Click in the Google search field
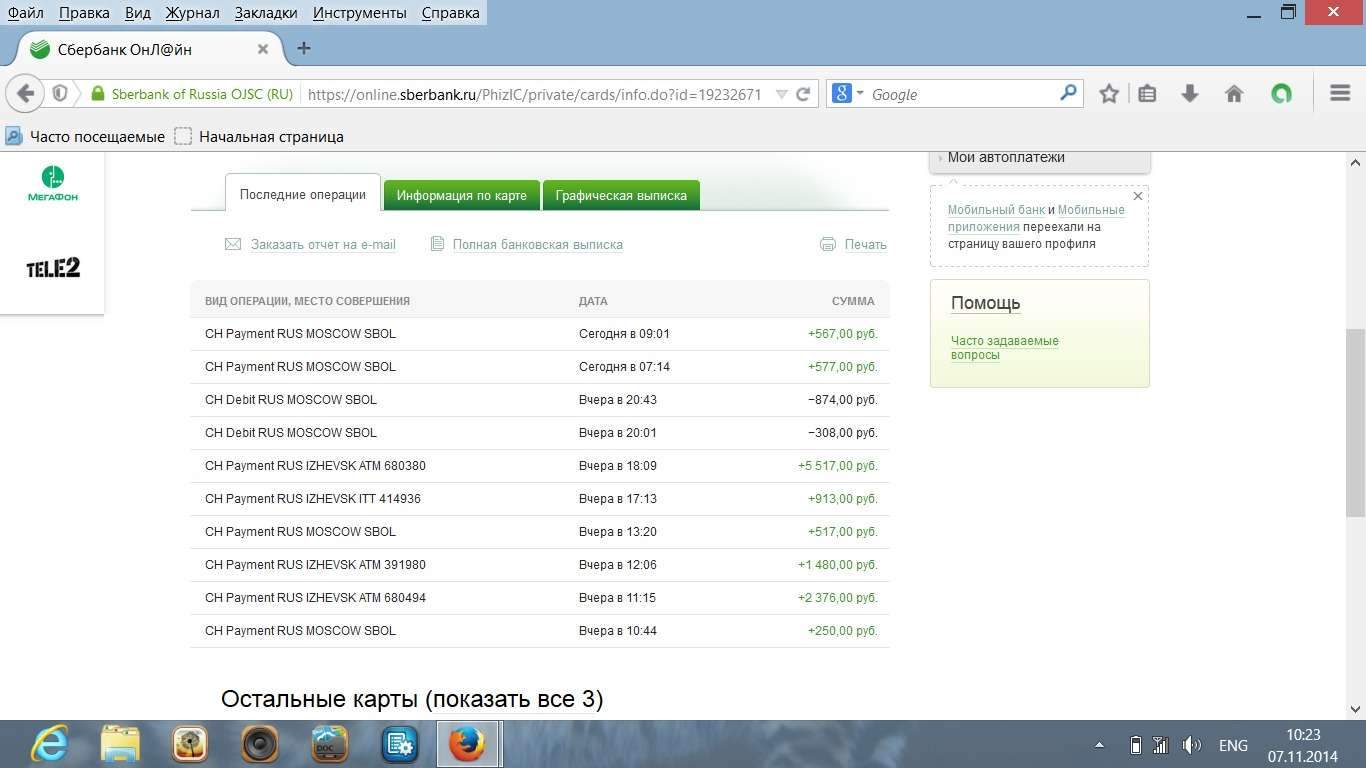The image size is (1366, 768). pyautogui.click(x=962, y=94)
